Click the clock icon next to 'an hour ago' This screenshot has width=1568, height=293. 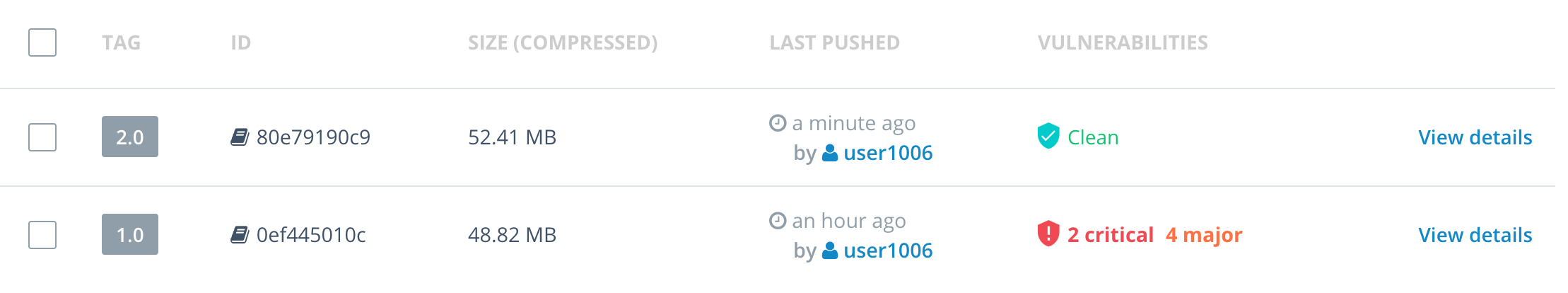click(x=778, y=221)
